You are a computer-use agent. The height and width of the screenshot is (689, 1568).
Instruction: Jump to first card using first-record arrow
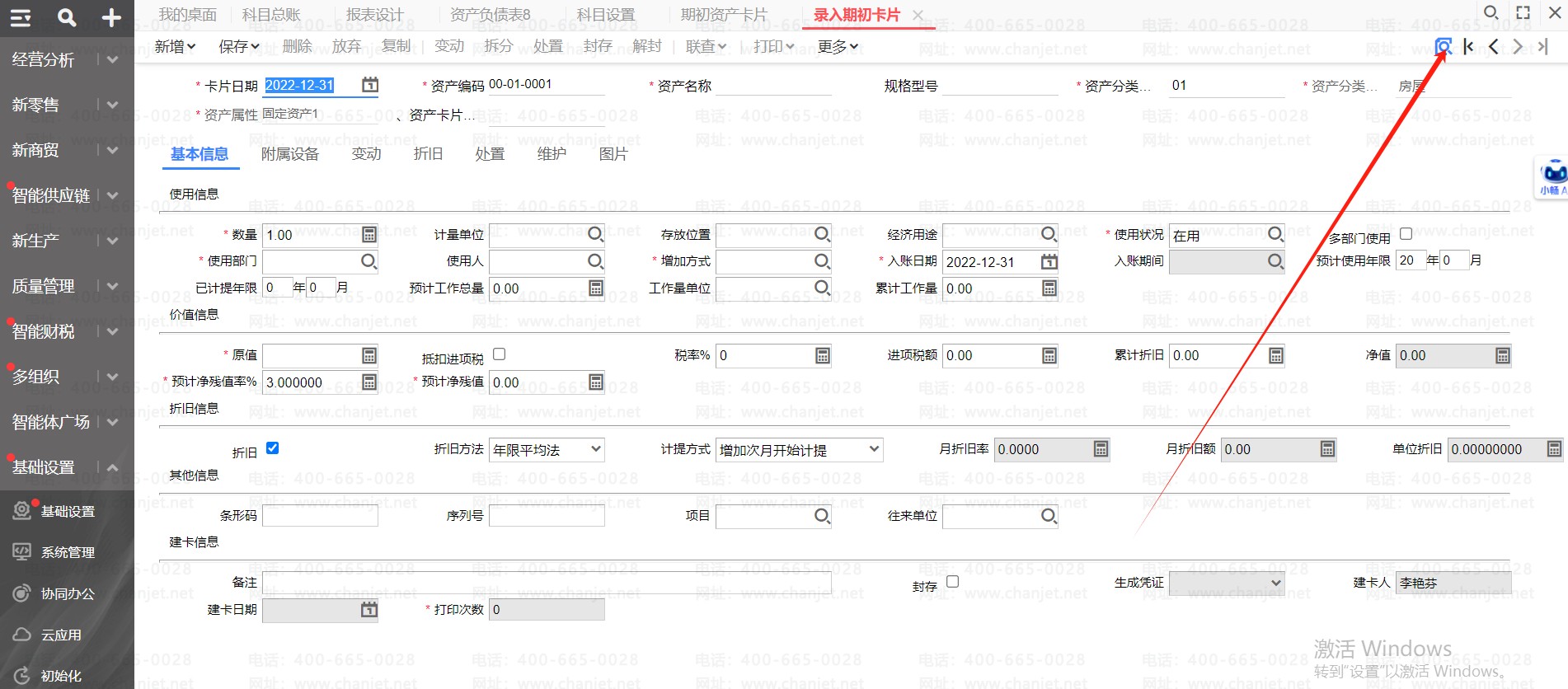(x=1468, y=47)
